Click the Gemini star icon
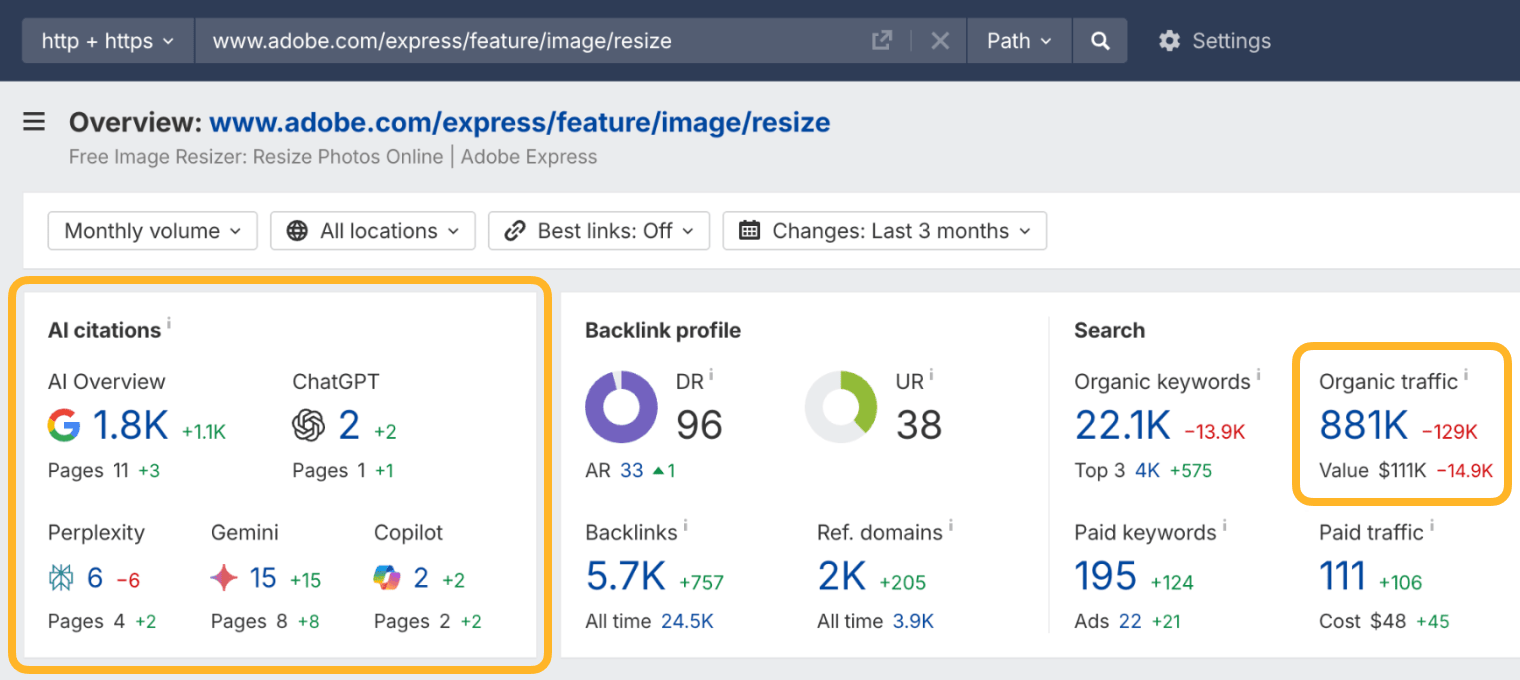Screen dimensions: 1520x680 click(224, 577)
